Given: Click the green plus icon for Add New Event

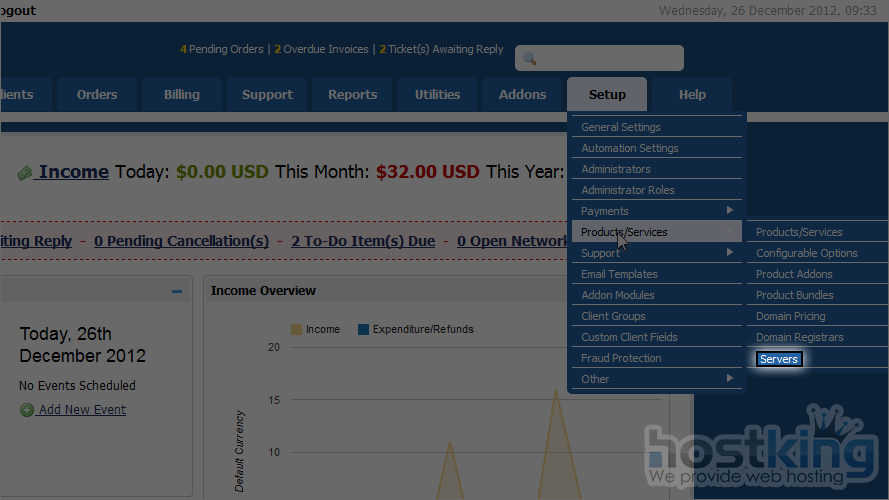Looking at the screenshot, I should click(27, 410).
